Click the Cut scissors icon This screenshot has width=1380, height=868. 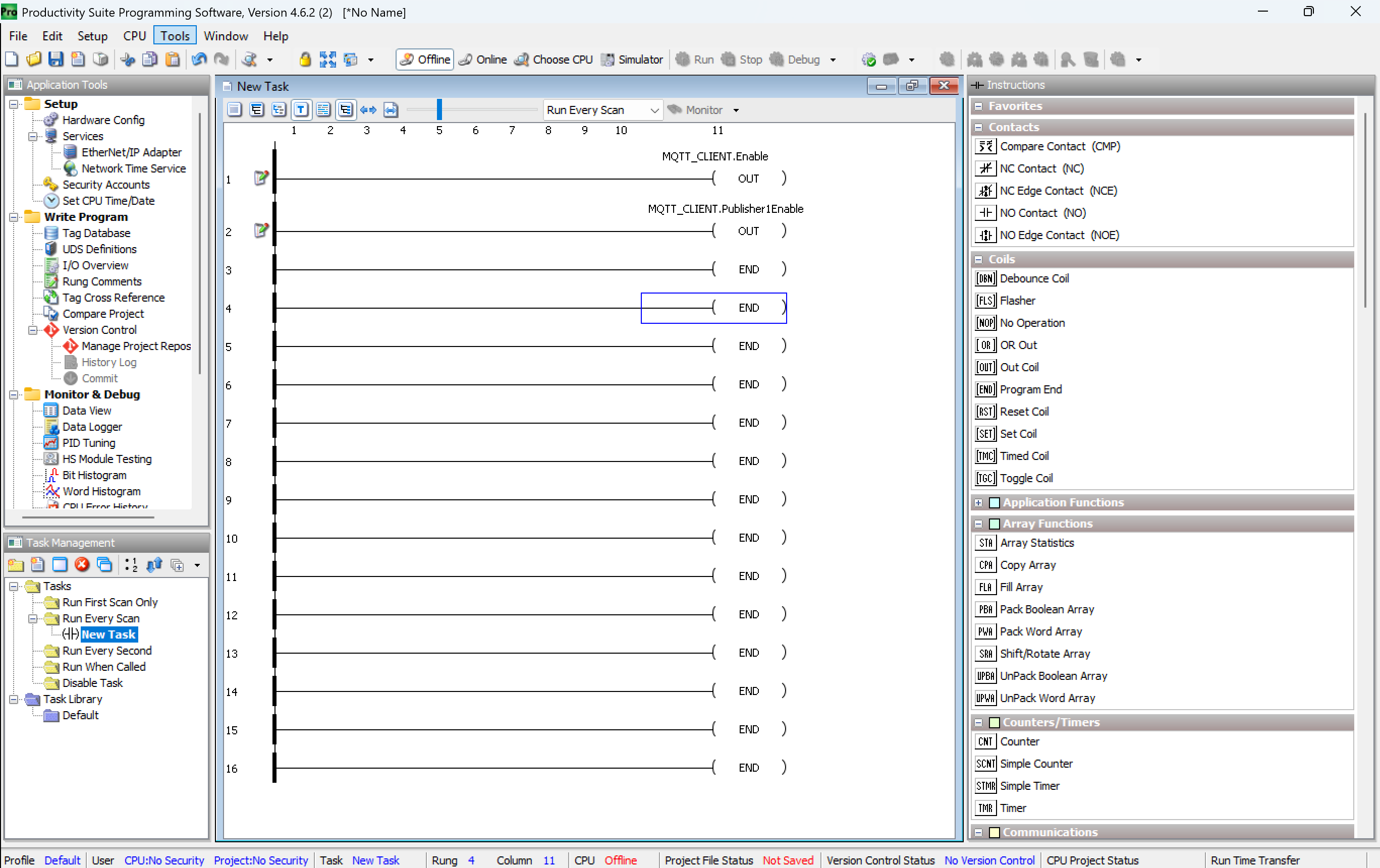(x=128, y=59)
